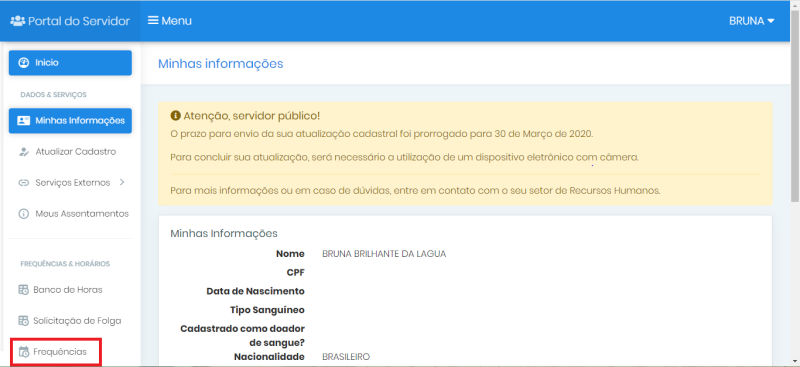Click the attention warning icon in yellow banner
The image size is (800, 367).
click(175, 116)
